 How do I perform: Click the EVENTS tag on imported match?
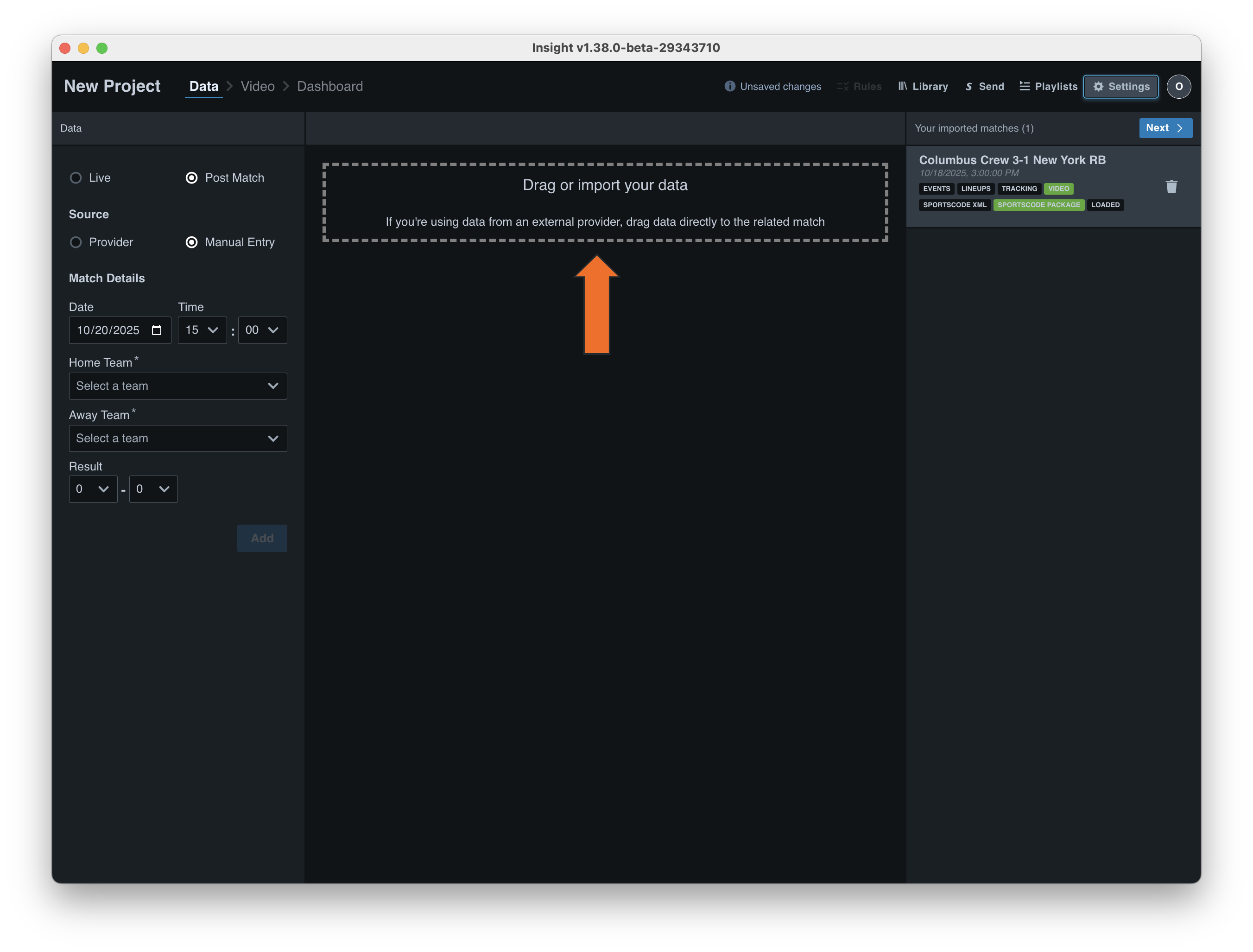[937, 189]
